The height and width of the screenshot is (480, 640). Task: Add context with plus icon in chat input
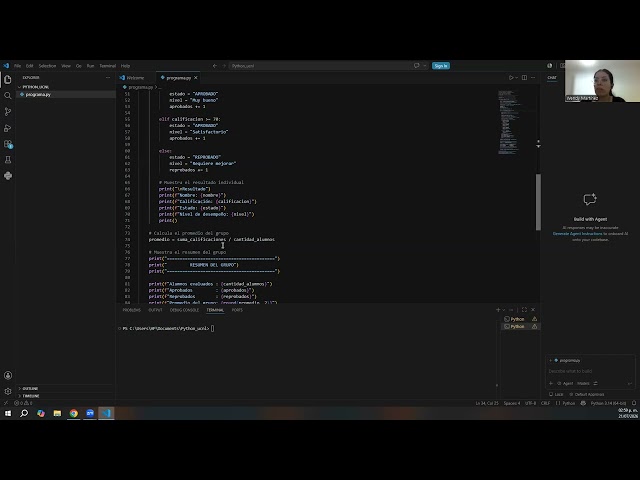tap(551, 383)
